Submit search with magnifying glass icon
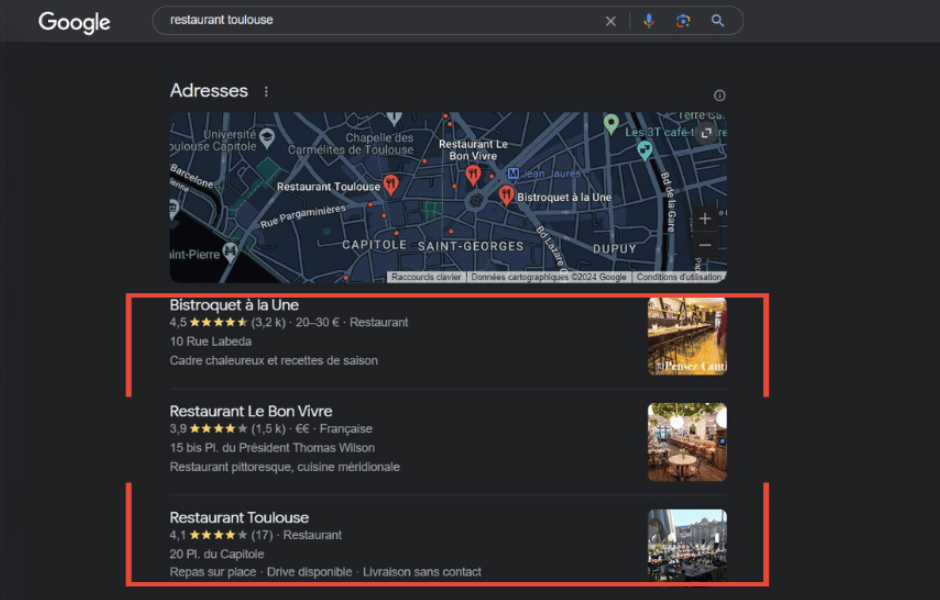This screenshot has width=940, height=600. point(718,21)
